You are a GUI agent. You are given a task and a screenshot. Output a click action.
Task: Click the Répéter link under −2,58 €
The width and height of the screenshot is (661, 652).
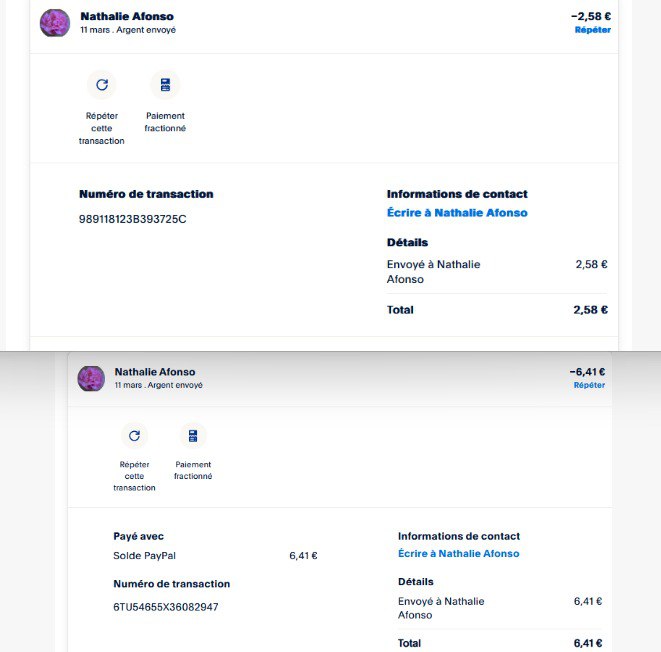[592, 30]
